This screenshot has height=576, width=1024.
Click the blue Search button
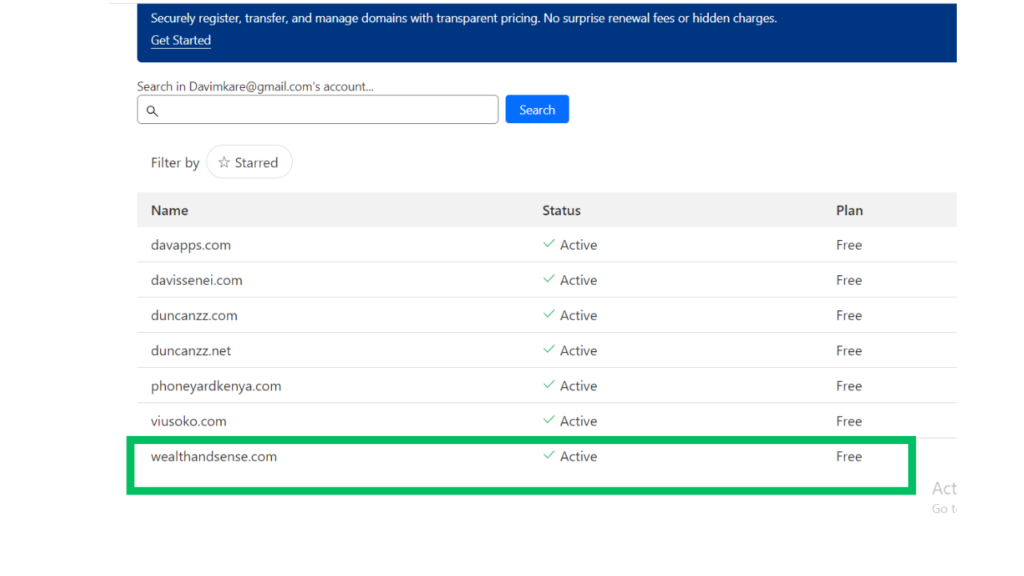pyautogui.click(x=537, y=110)
